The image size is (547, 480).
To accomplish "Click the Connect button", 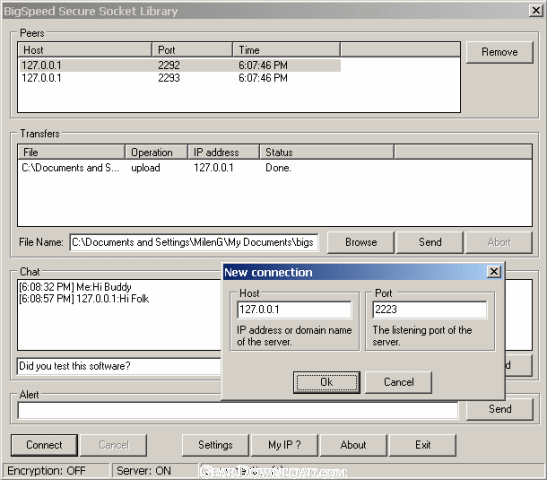I will click(44, 445).
